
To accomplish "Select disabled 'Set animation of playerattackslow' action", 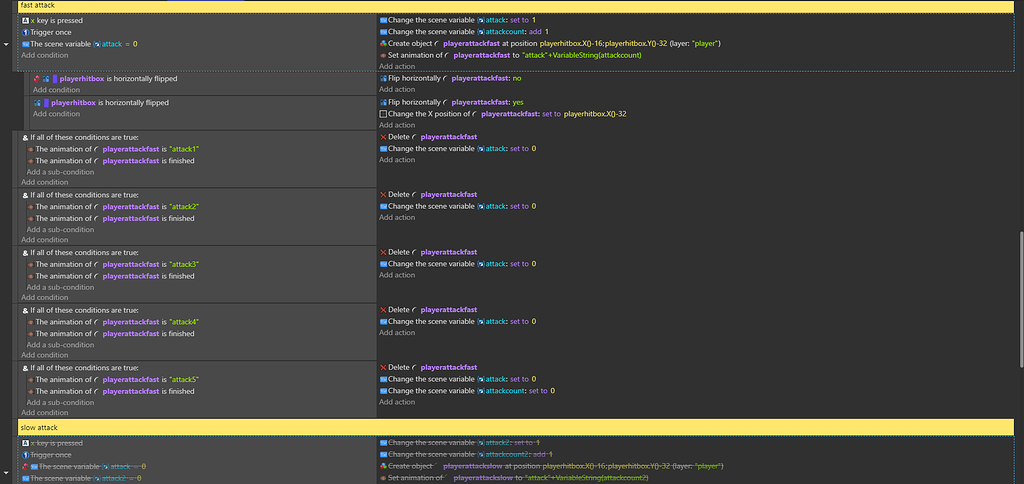I will 513,478.
